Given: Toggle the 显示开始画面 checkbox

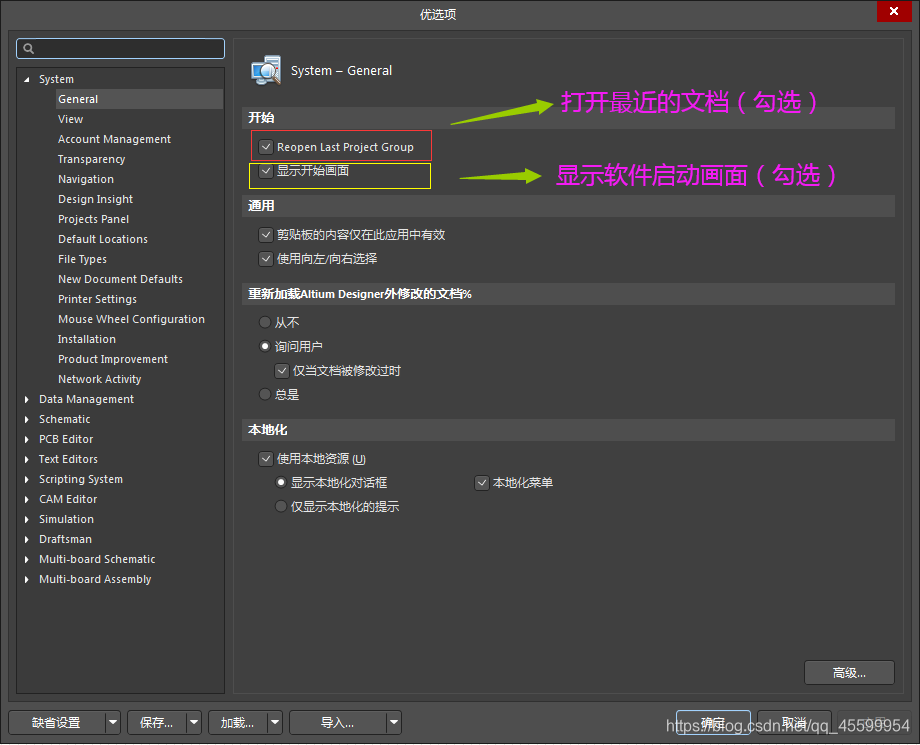Looking at the screenshot, I should click(x=266, y=171).
